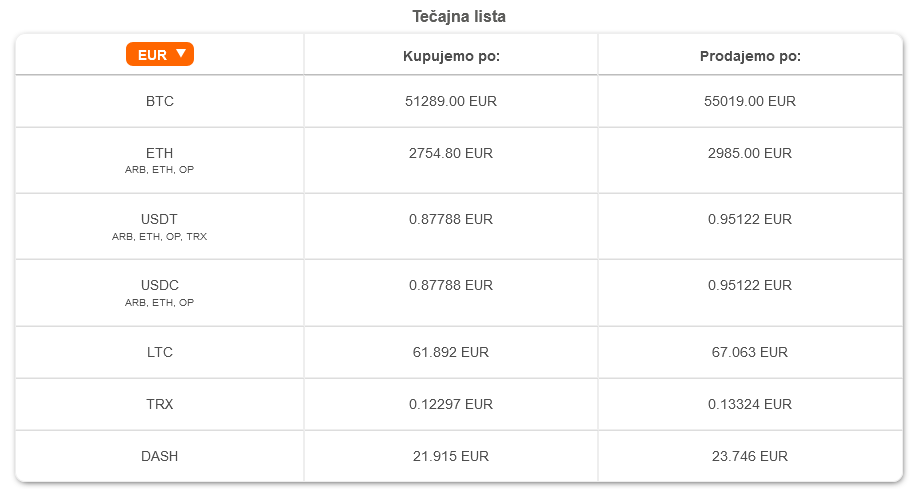
Task: Select the USDT currency name
Action: 159,220
